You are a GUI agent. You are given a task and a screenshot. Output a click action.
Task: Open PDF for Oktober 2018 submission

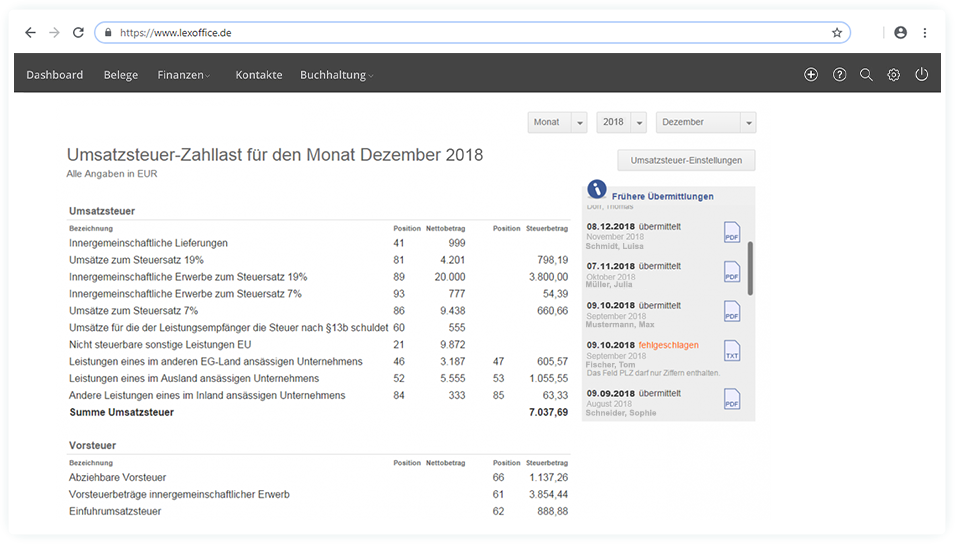click(731, 272)
